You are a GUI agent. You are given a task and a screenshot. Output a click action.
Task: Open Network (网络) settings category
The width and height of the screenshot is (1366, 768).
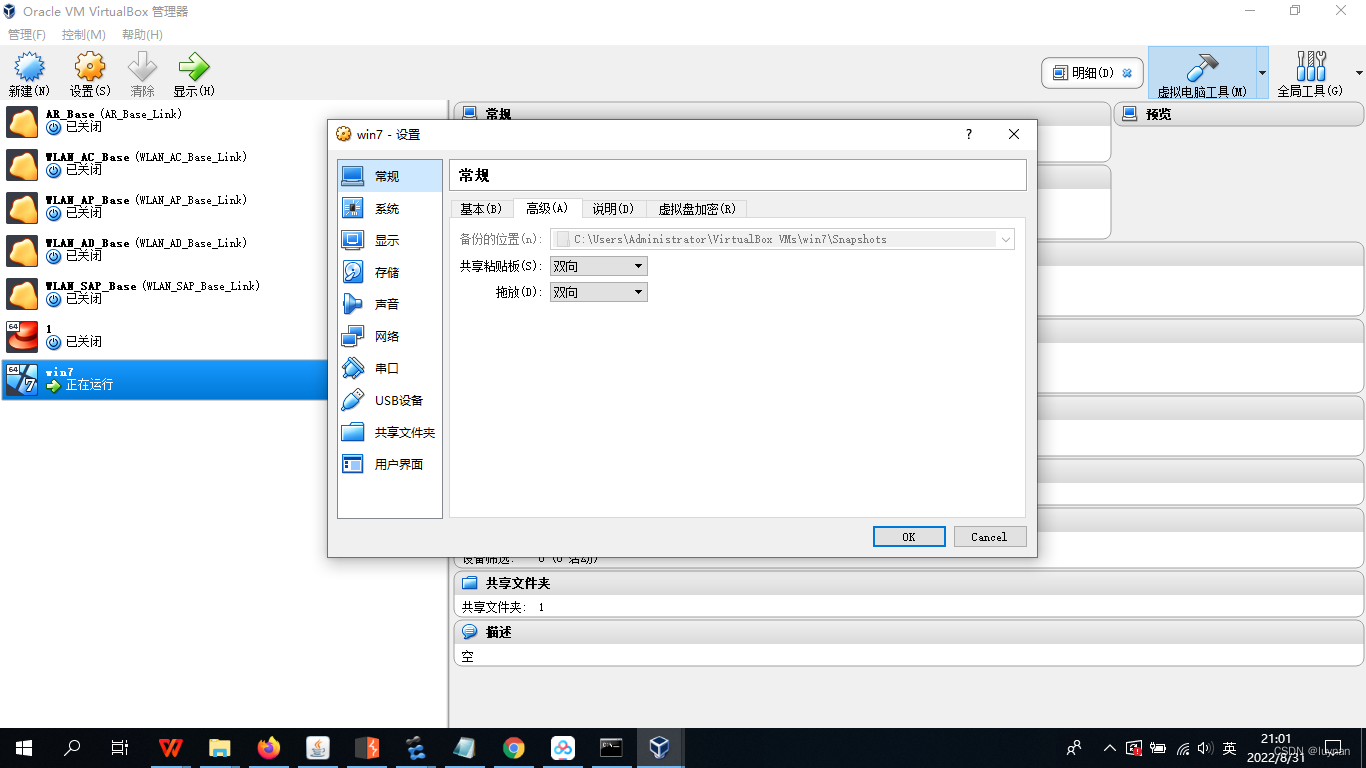(x=390, y=336)
